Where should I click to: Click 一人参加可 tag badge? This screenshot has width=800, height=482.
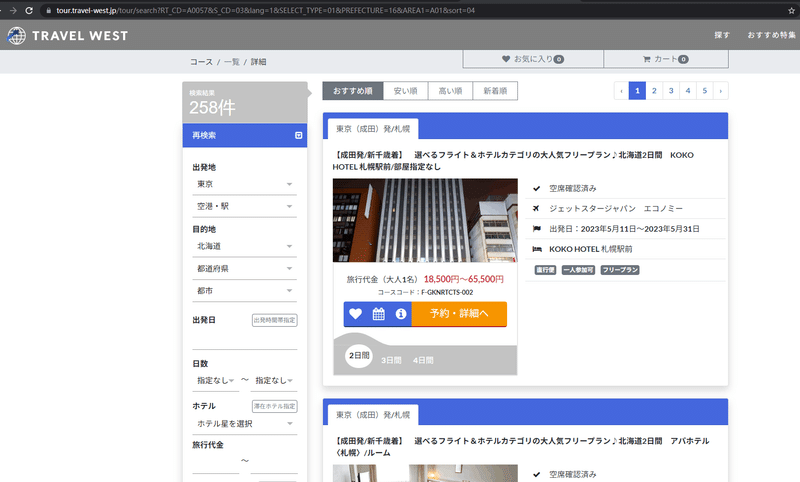click(578, 270)
